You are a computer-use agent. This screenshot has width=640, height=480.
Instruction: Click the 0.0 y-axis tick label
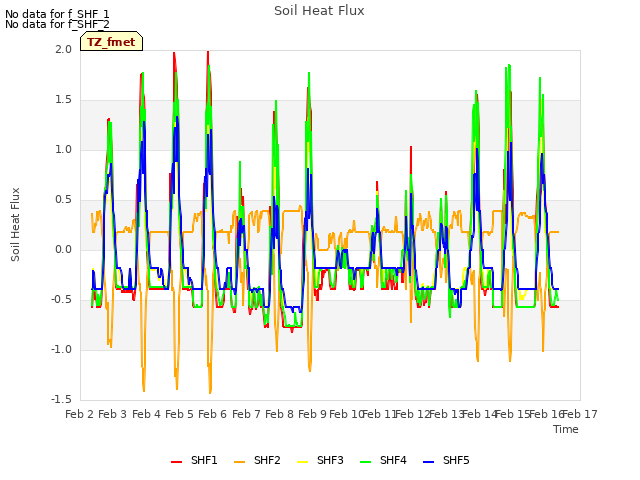coord(63,249)
